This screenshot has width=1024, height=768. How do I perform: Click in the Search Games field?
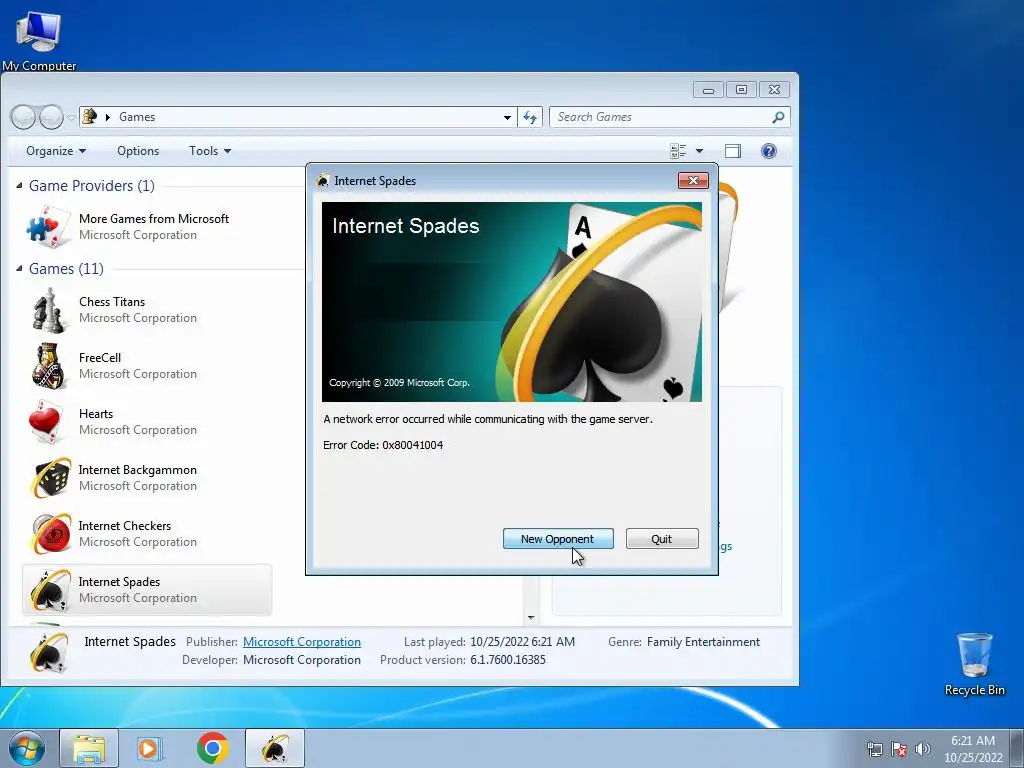(x=660, y=117)
